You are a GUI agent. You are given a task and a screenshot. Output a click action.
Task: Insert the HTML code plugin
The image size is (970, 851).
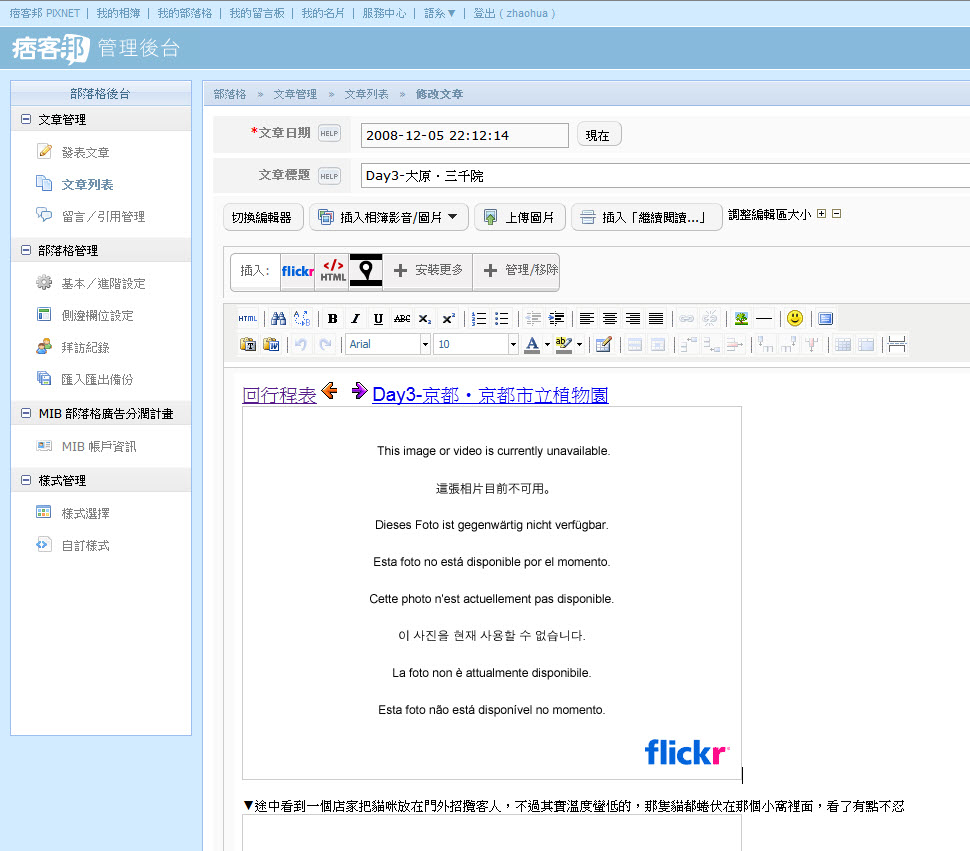pyautogui.click(x=333, y=271)
